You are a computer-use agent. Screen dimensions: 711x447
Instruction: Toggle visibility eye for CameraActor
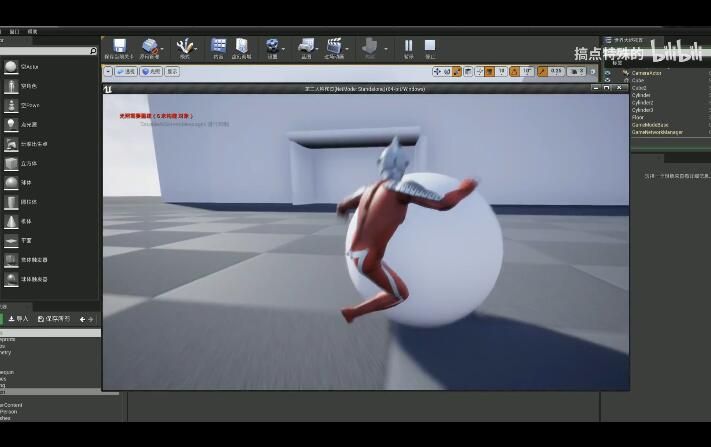[608, 73]
